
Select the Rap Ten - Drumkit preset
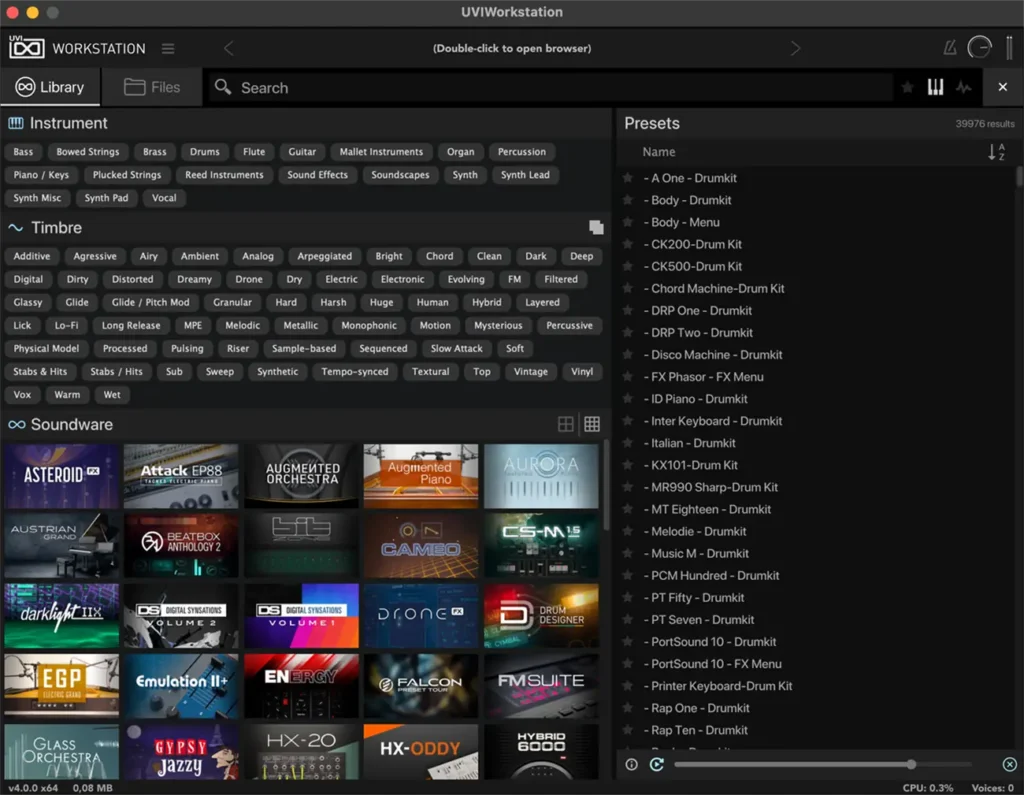[696, 730]
